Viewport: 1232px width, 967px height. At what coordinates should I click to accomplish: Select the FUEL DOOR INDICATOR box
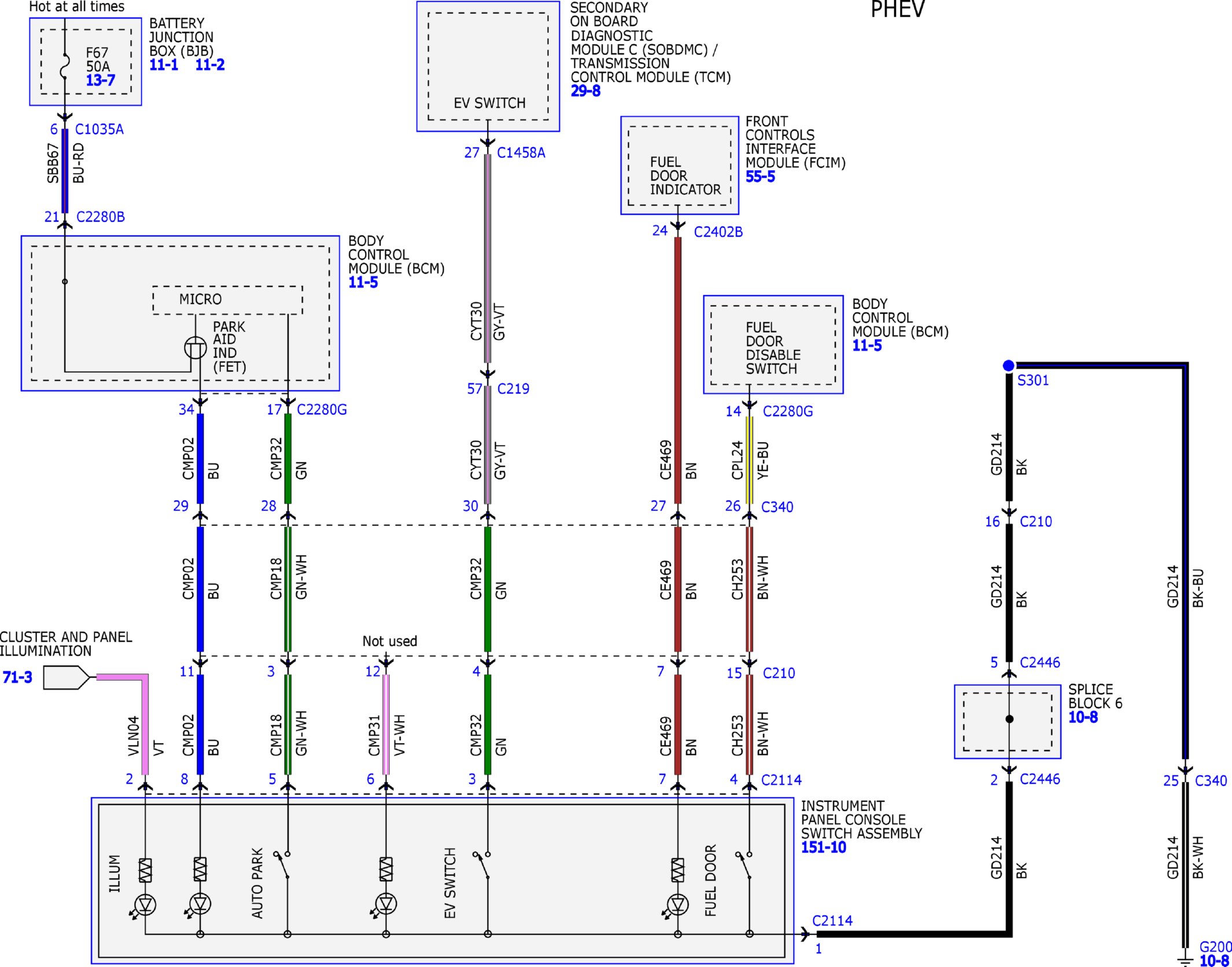680,166
